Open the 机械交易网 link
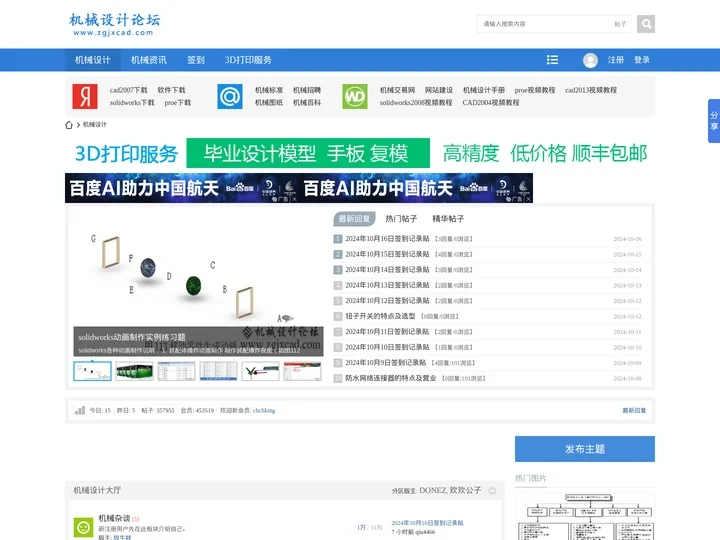 [397, 90]
